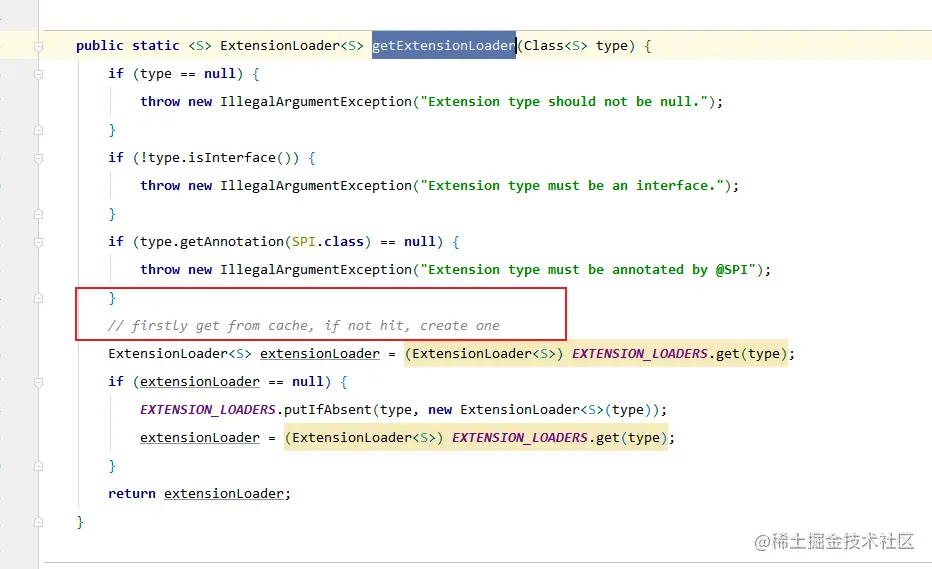Click the string "Extension type must be an interface."
The image size is (932, 569).
(x=572, y=186)
